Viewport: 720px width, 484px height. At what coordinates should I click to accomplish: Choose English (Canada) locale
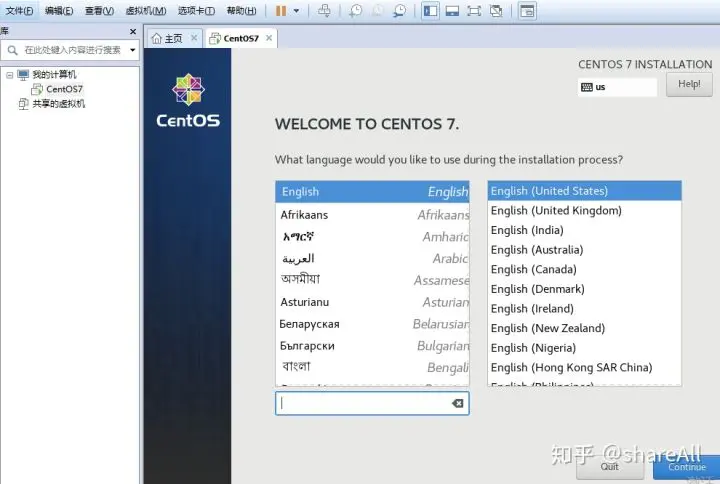coord(585,269)
